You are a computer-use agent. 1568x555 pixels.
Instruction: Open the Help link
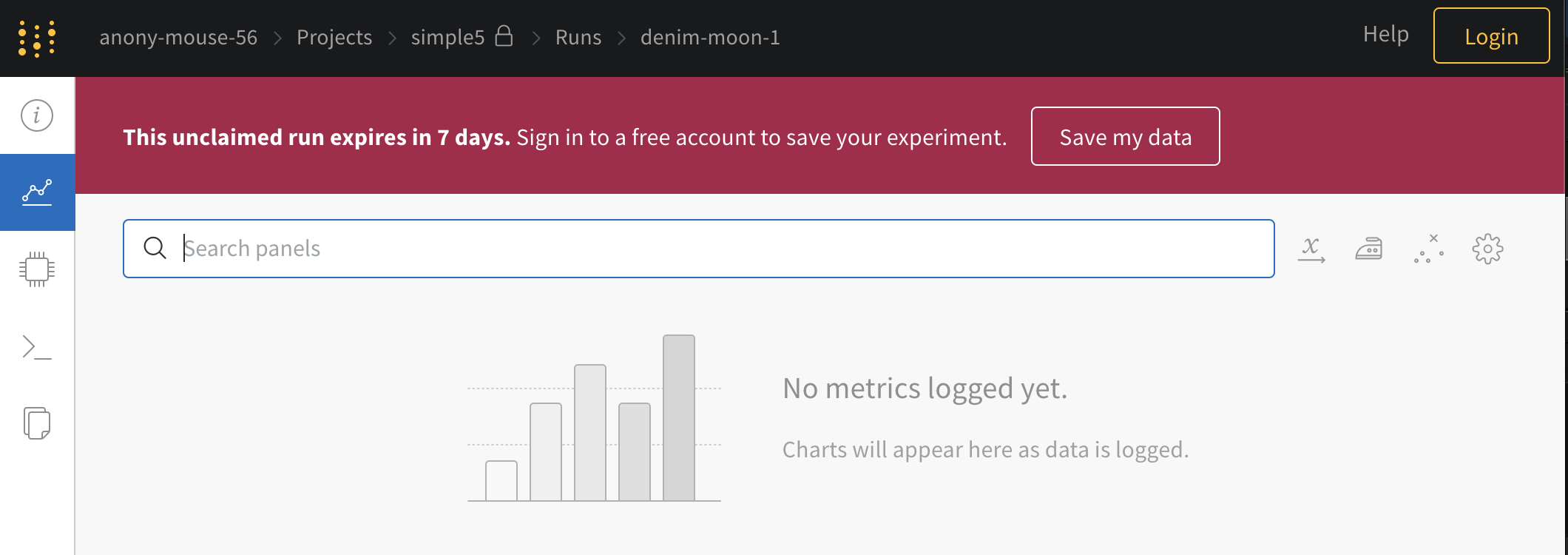pos(1385,35)
